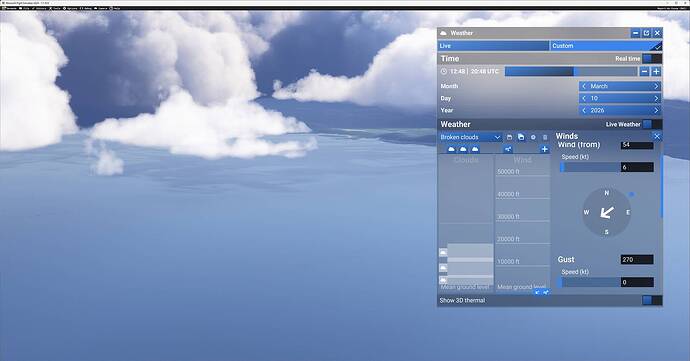Open the Broken clouds preset dropdown
Viewport: 690px width, 361px height.
coord(470,137)
